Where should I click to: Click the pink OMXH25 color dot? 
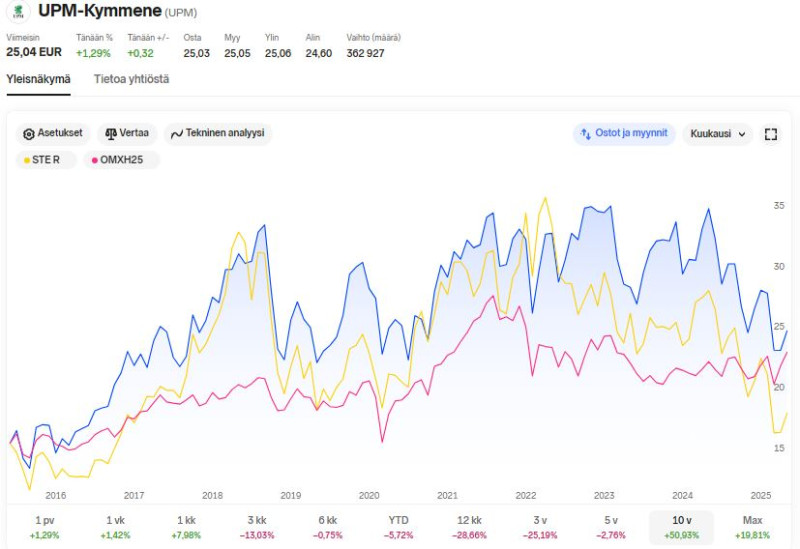[x=94, y=160]
